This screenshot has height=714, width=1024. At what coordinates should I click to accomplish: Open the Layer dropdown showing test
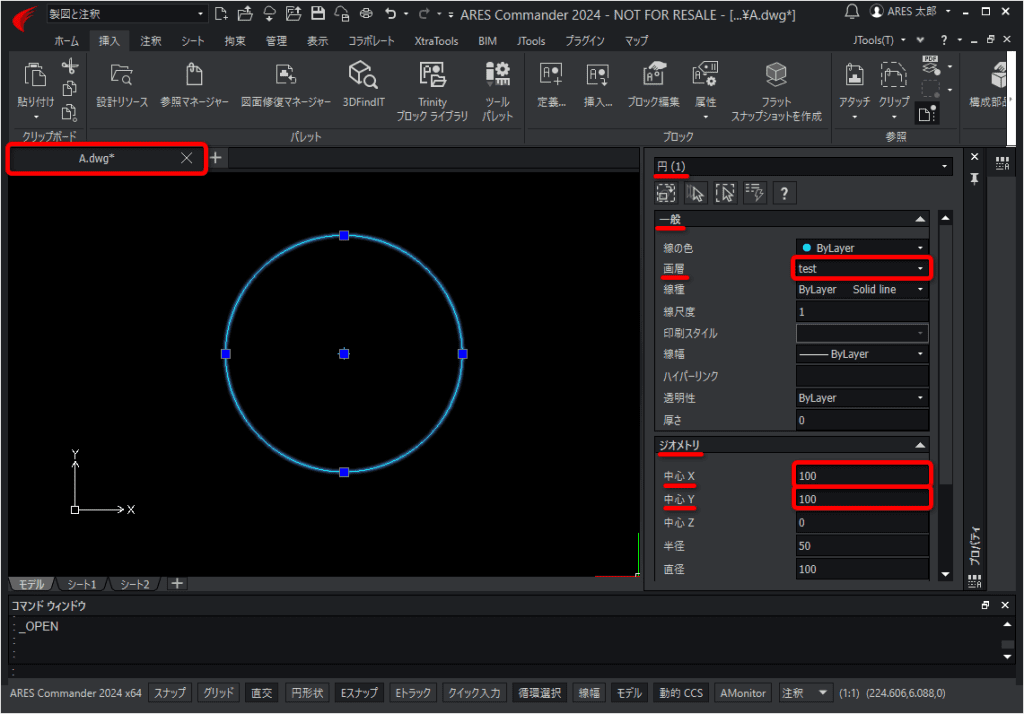point(862,268)
